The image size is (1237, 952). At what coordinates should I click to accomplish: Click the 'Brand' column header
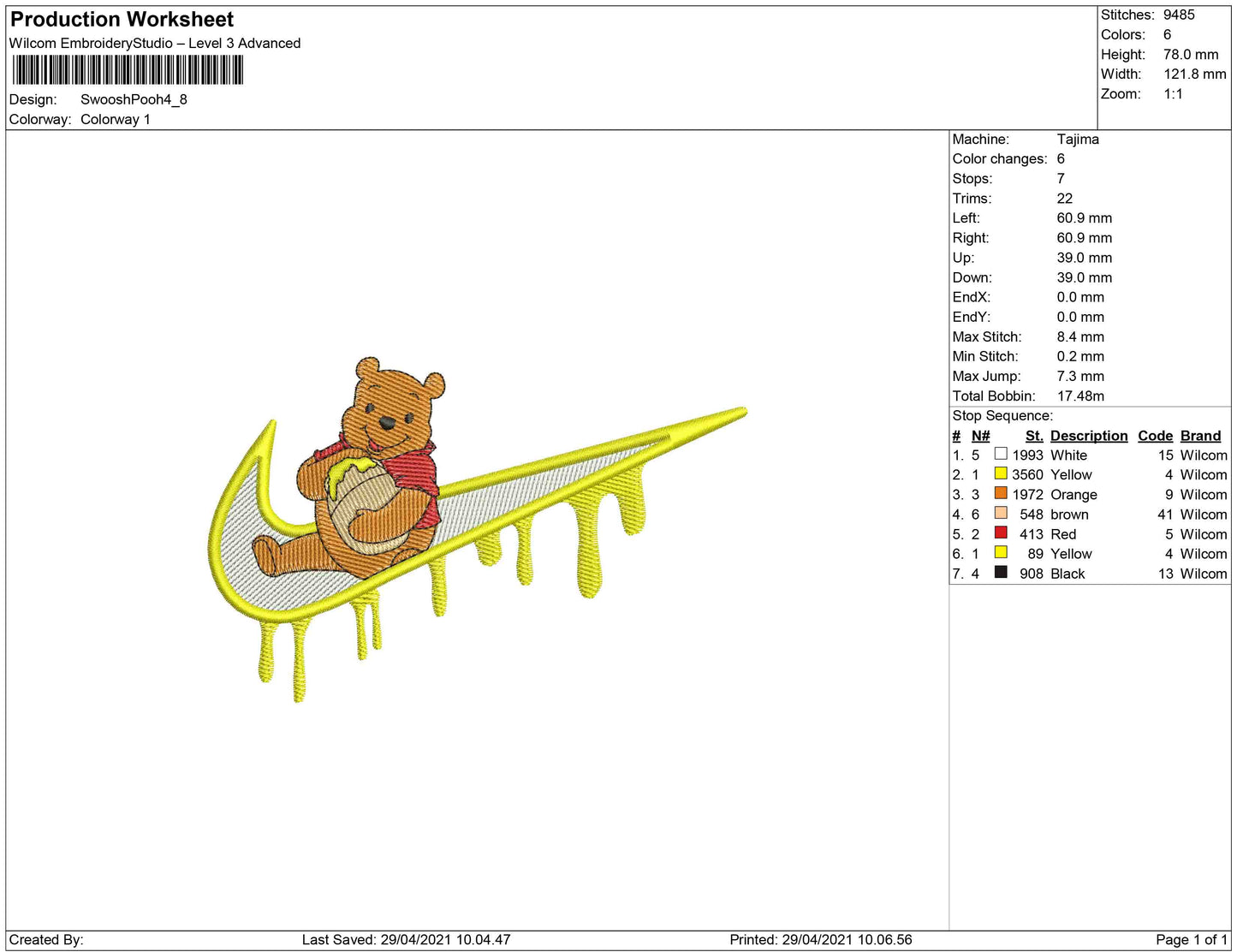[x=1201, y=436]
